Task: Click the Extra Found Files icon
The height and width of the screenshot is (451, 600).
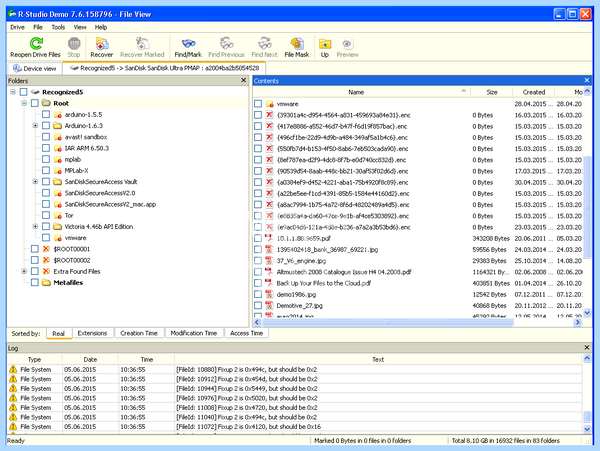Action: 46,271
